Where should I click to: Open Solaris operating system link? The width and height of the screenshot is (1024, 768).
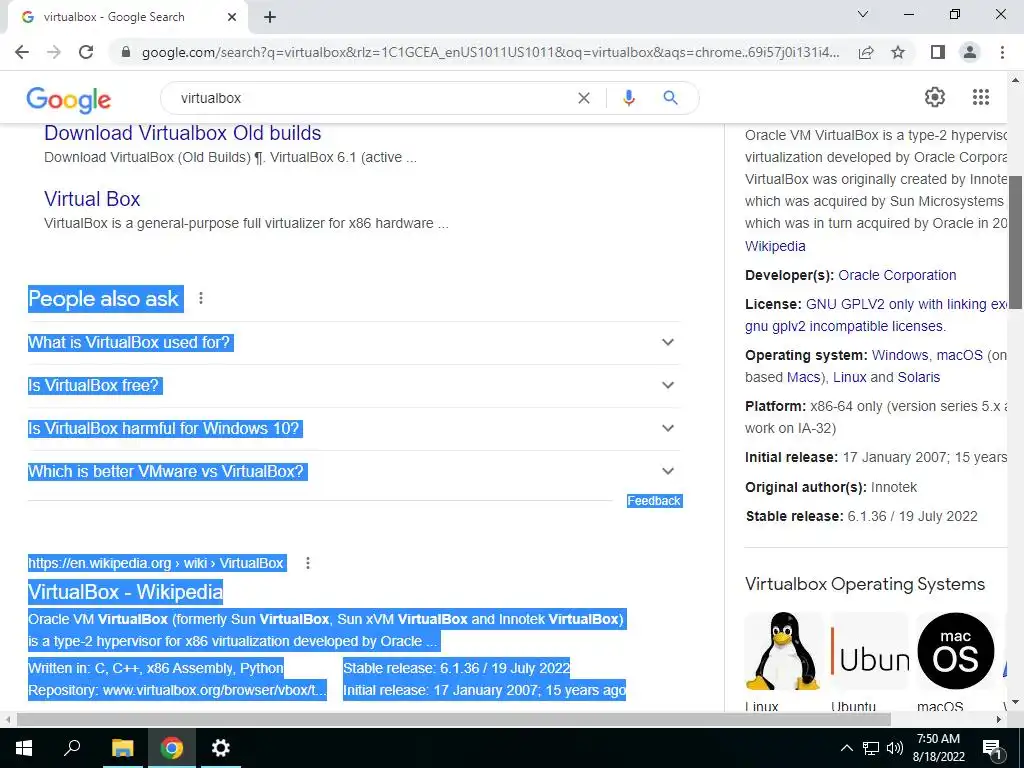(x=919, y=377)
